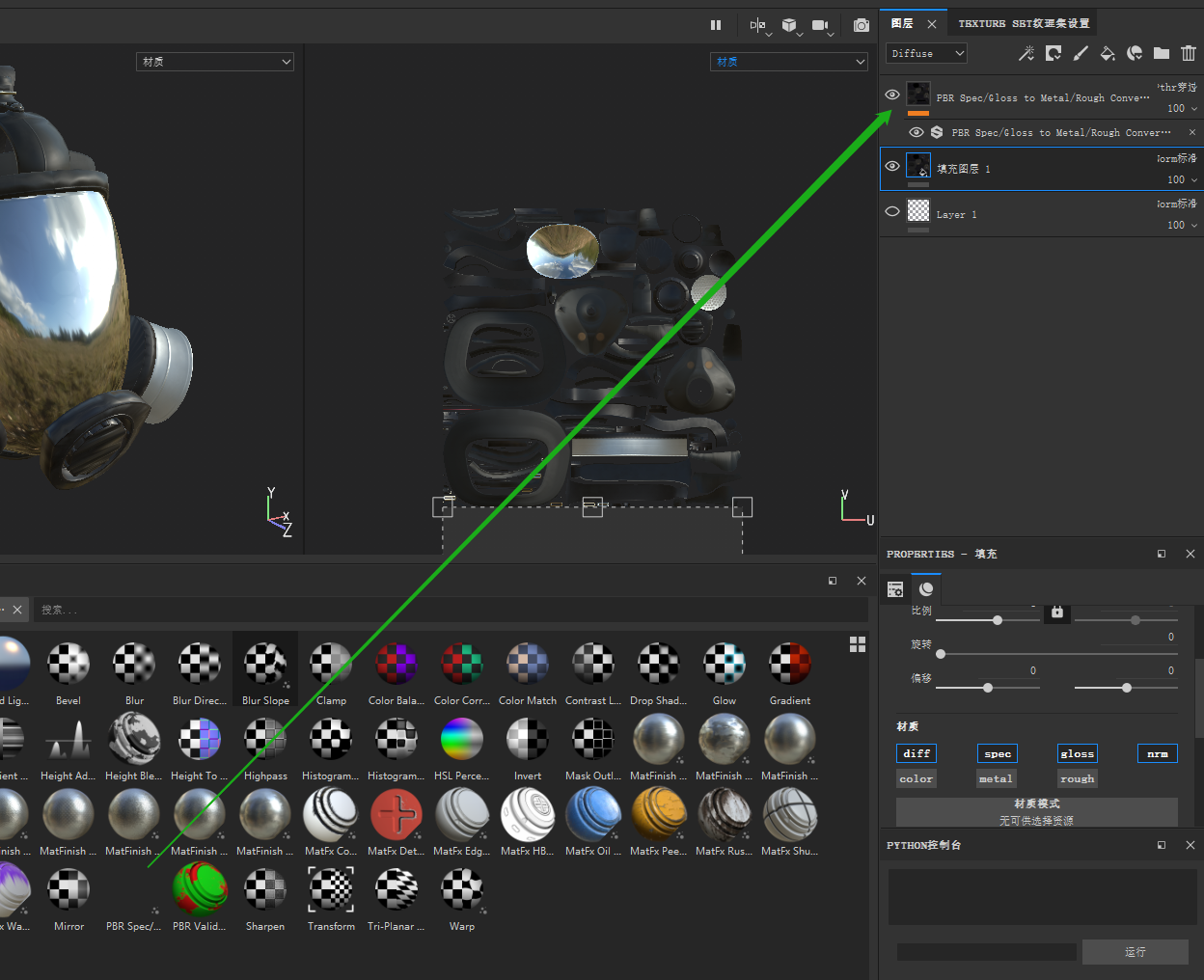Click the trash icon to delete a layer
Screen dimensions: 1204x980
pos(1189,53)
